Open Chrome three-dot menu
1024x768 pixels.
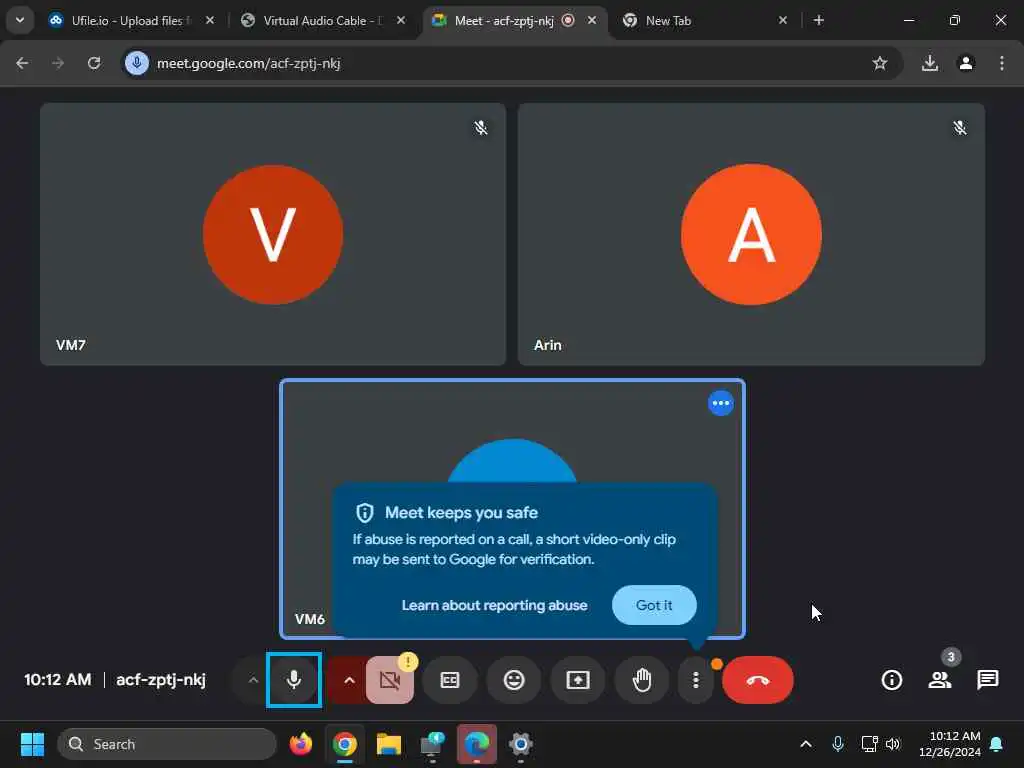[x=1002, y=63]
